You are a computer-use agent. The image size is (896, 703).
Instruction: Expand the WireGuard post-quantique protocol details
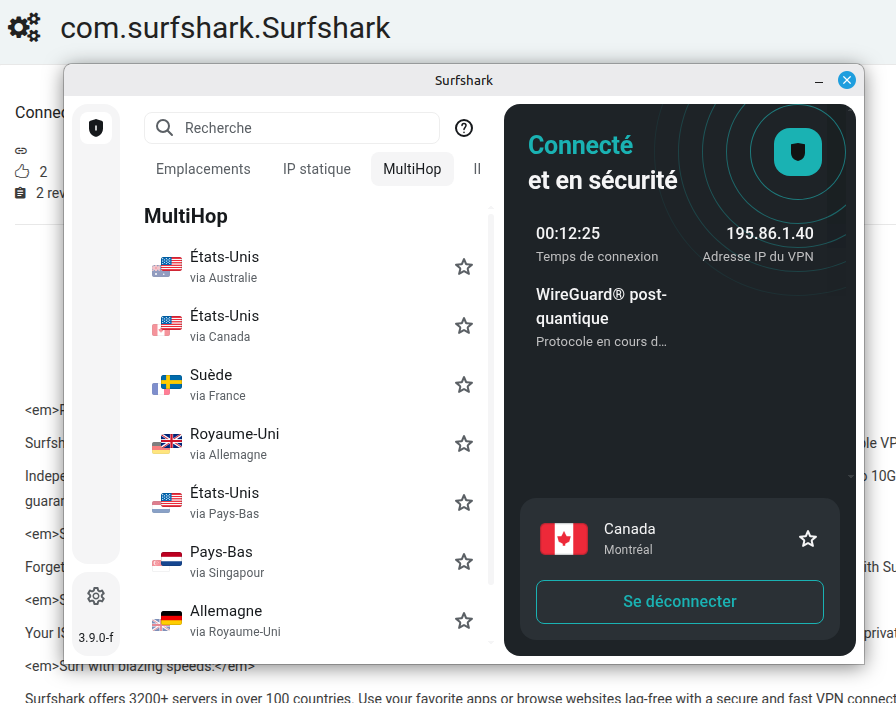pos(601,317)
